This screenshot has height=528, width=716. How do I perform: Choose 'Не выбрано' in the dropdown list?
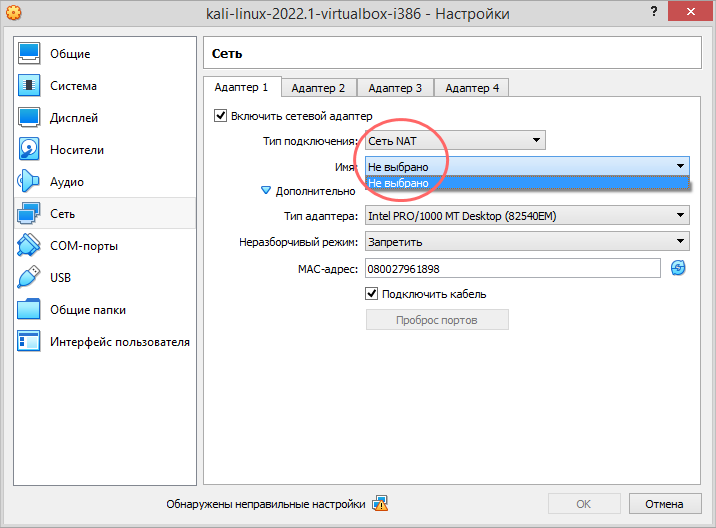coord(527,183)
